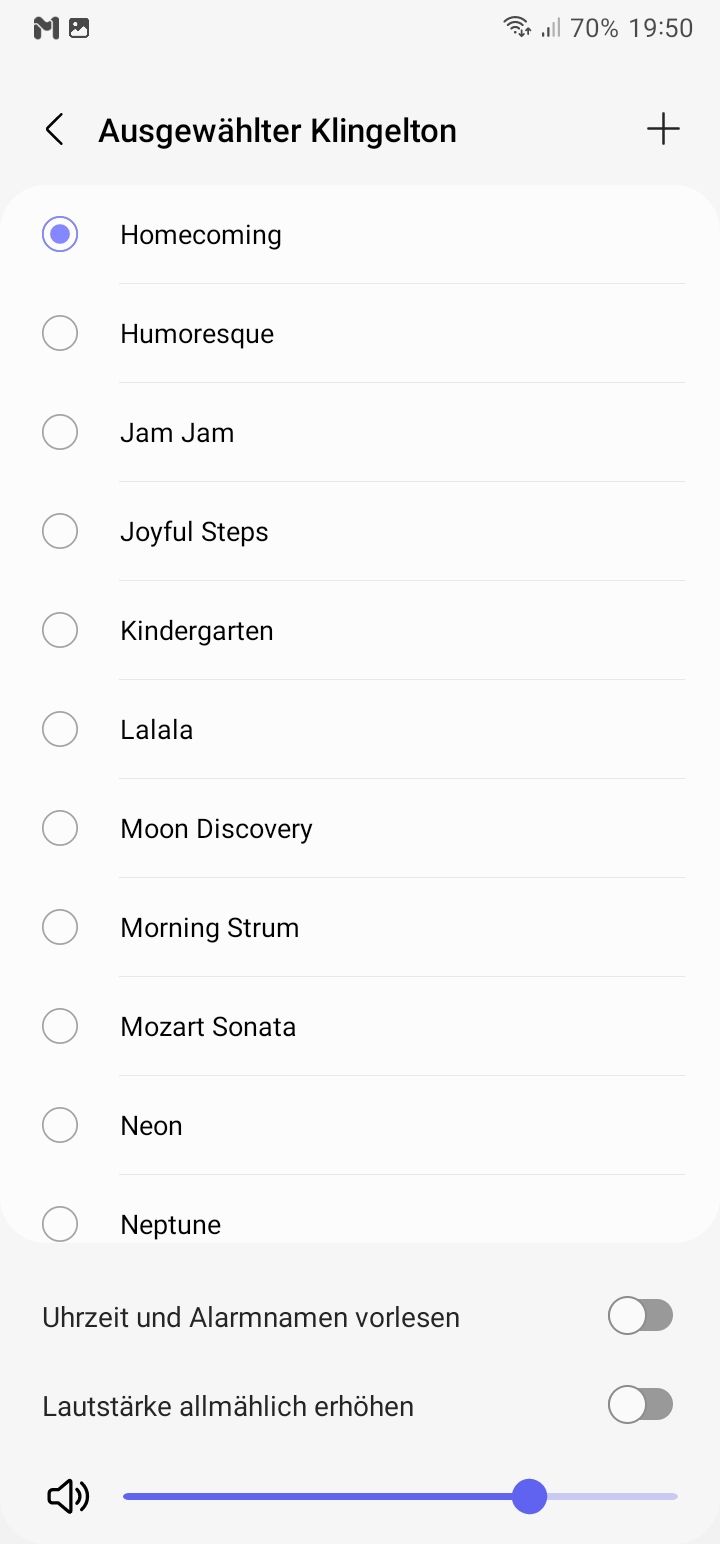Screen dimensions: 720x1544
Task: Open the Gmail notification icon in status bar
Action: 46,28
